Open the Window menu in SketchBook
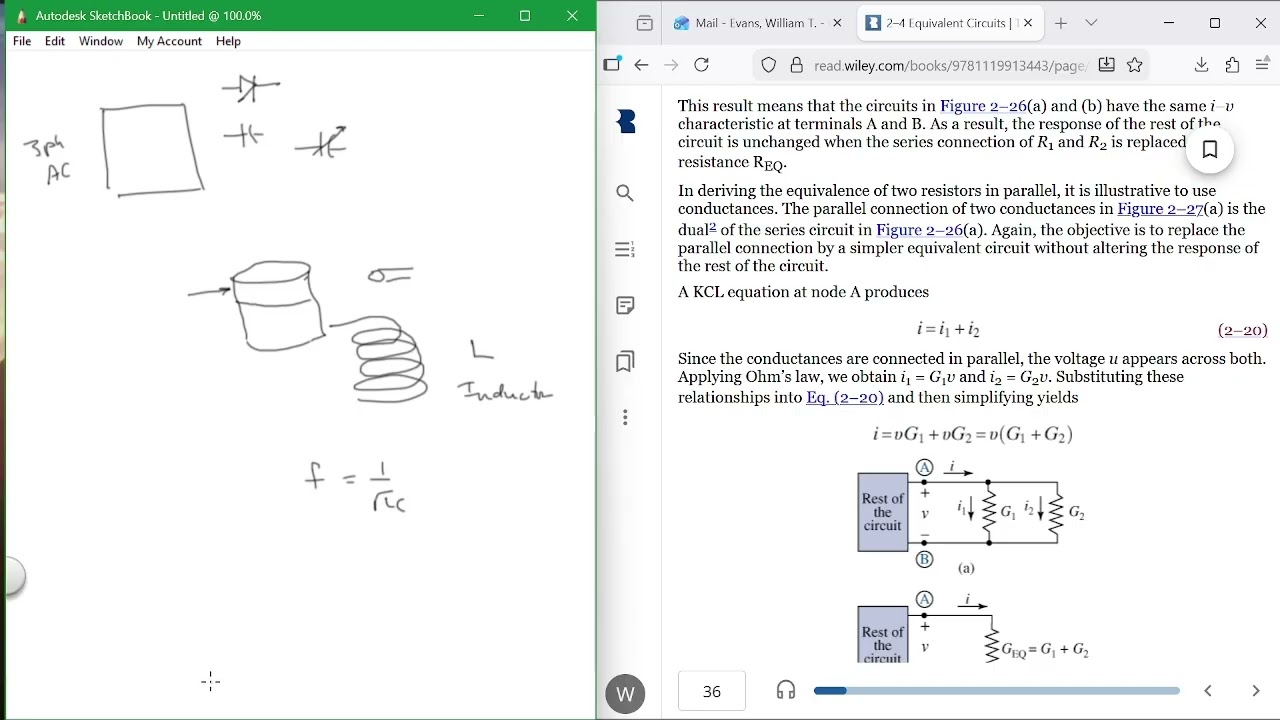The image size is (1280, 720). [x=101, y=41]
